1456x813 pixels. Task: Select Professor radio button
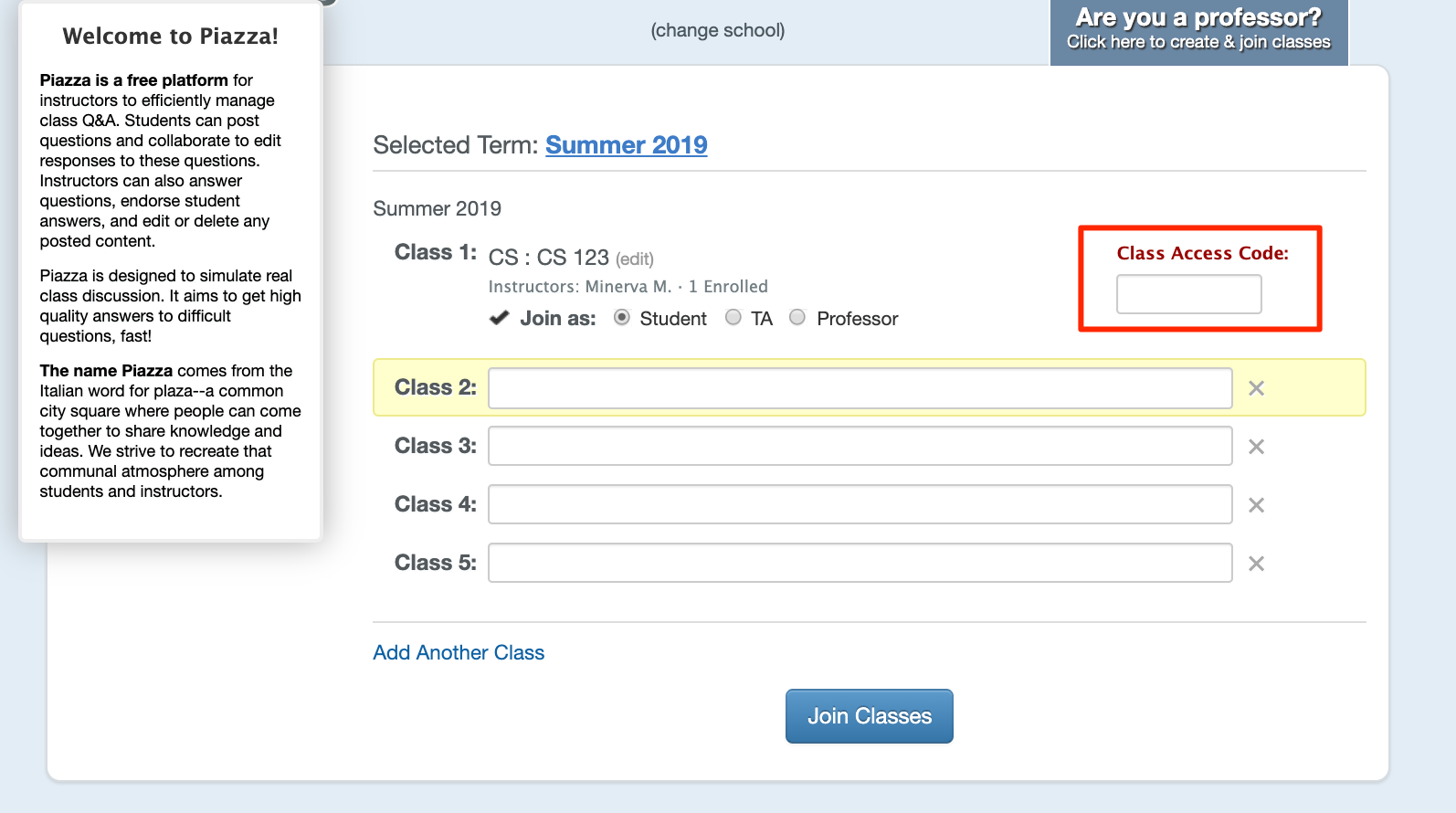pyautogui.click(x=797, y=317)
